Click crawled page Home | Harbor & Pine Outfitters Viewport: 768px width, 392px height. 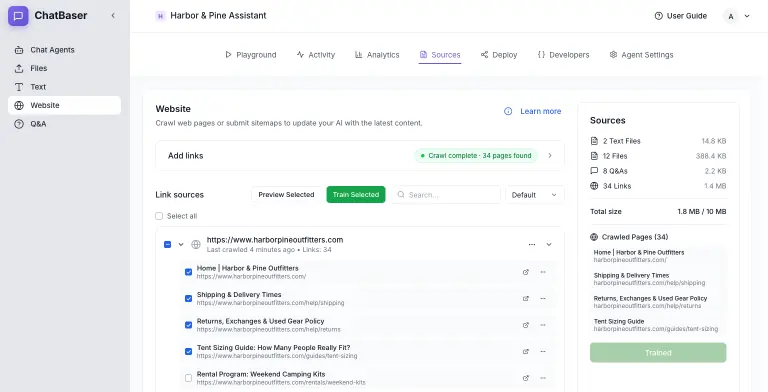pyautogui.click(x=658, y=256)
